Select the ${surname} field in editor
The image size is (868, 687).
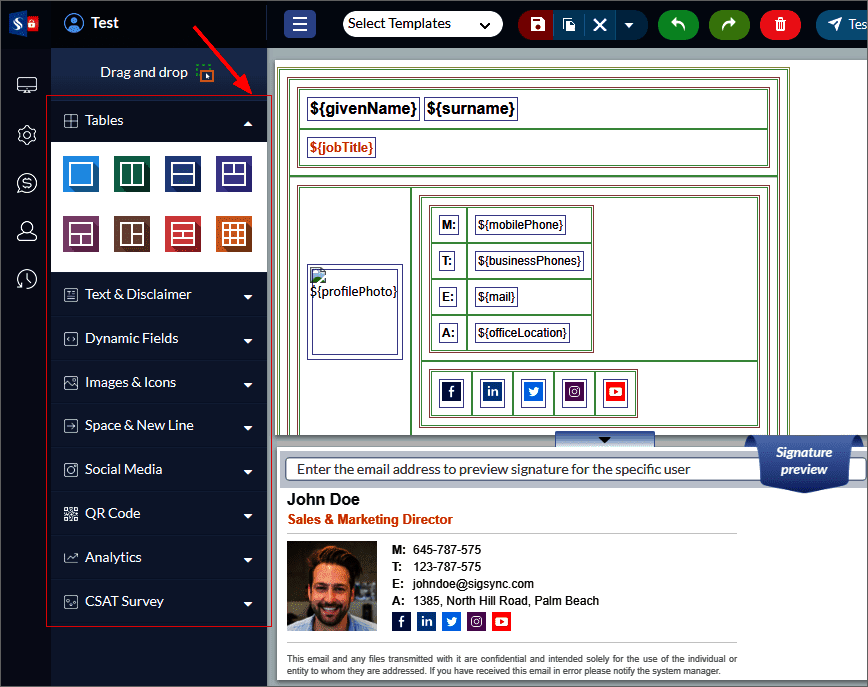(471, 109)
